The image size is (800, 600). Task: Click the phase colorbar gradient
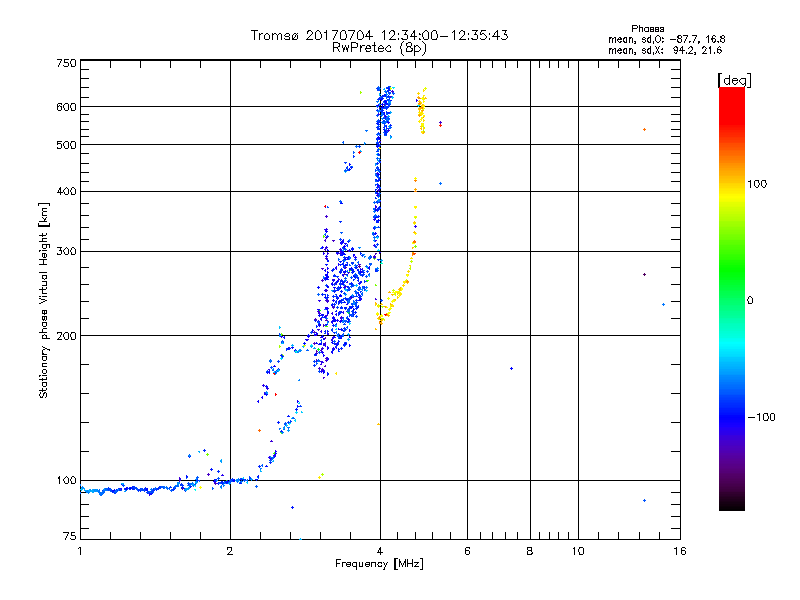732,298
